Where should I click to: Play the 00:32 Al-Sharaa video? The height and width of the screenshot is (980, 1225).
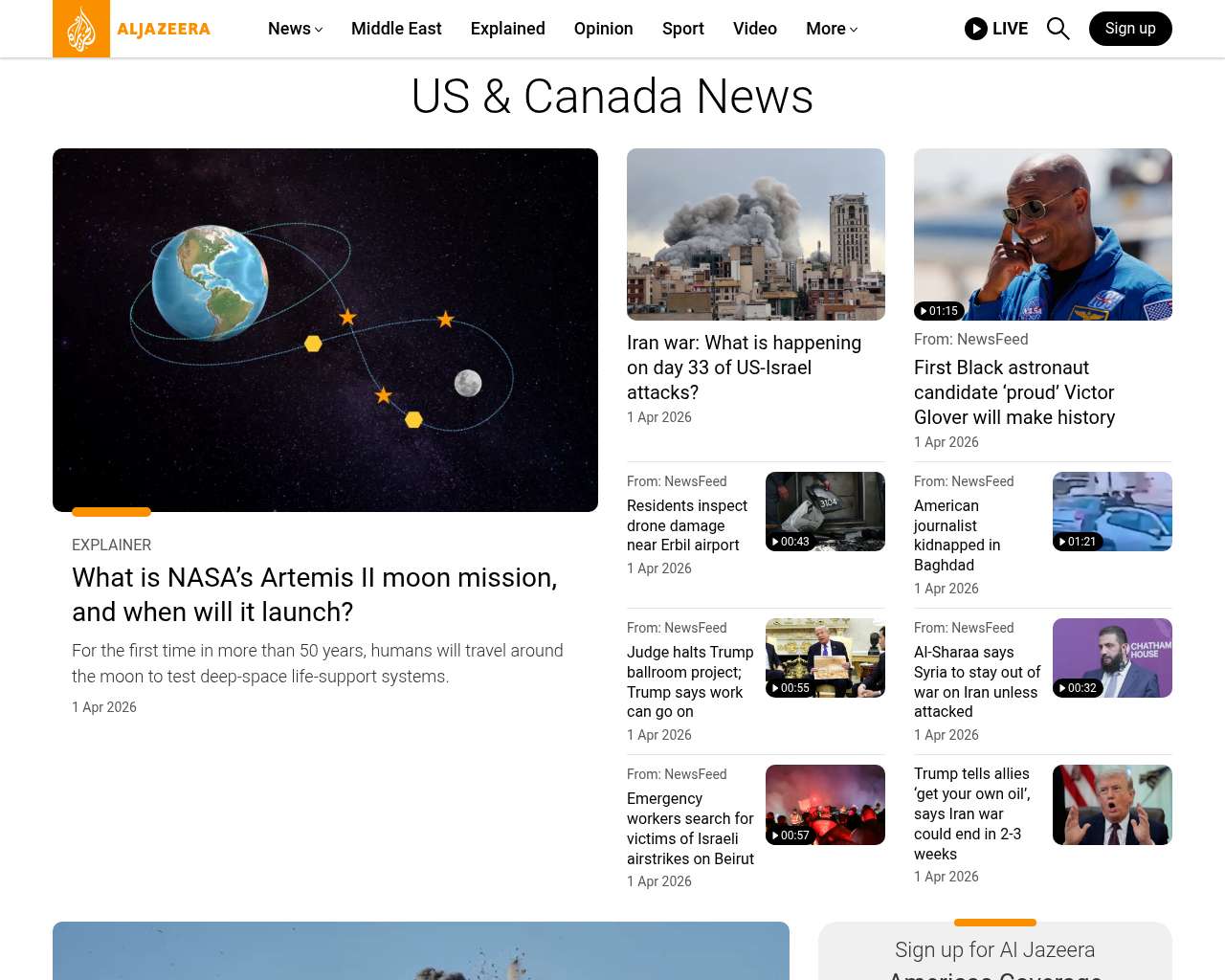coord(1078,688)
